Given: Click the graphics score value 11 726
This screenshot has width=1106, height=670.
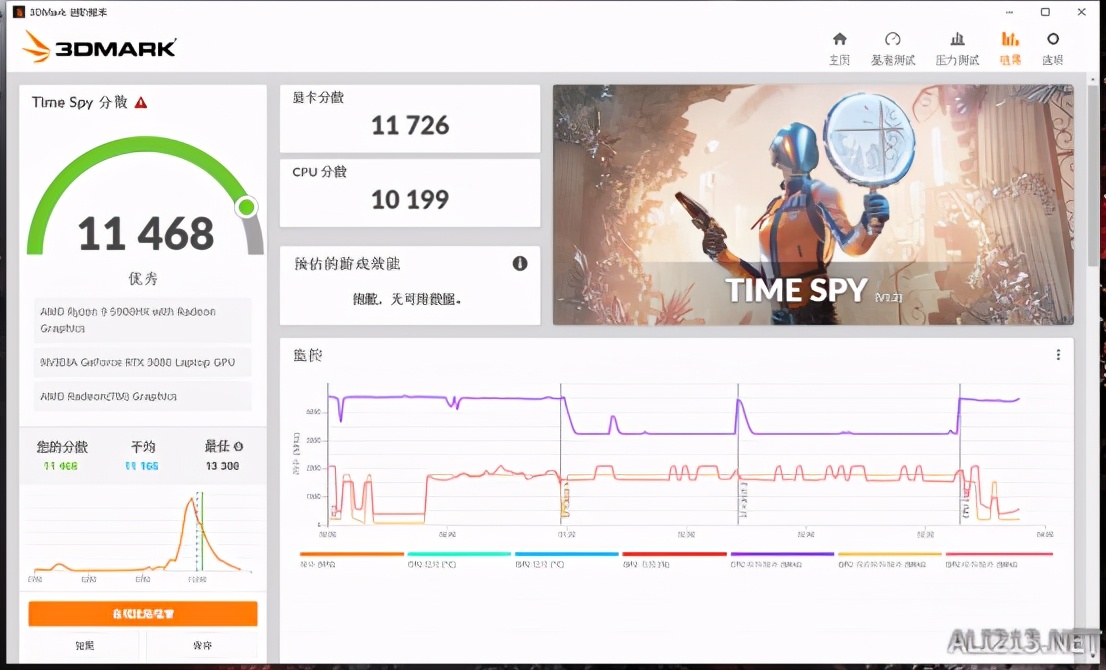Looking at the screenshot, I should 410,126.
